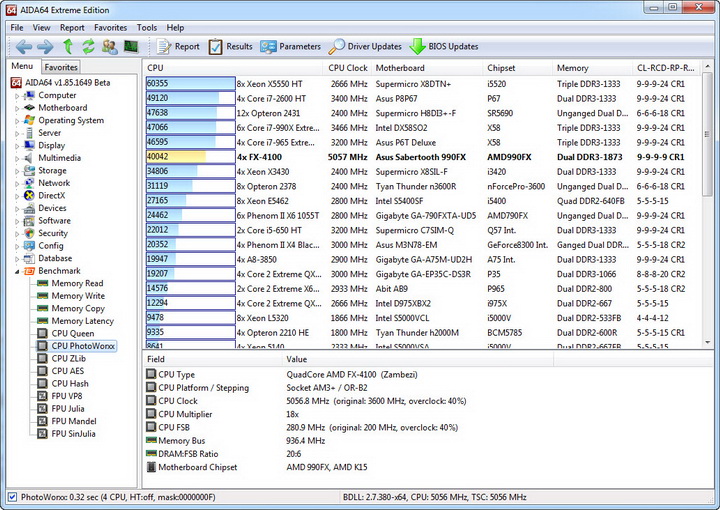Go back with the blue left arrow
Viewport: 720px width, 510px height.
pyautogui.click(x=23, y=46)
